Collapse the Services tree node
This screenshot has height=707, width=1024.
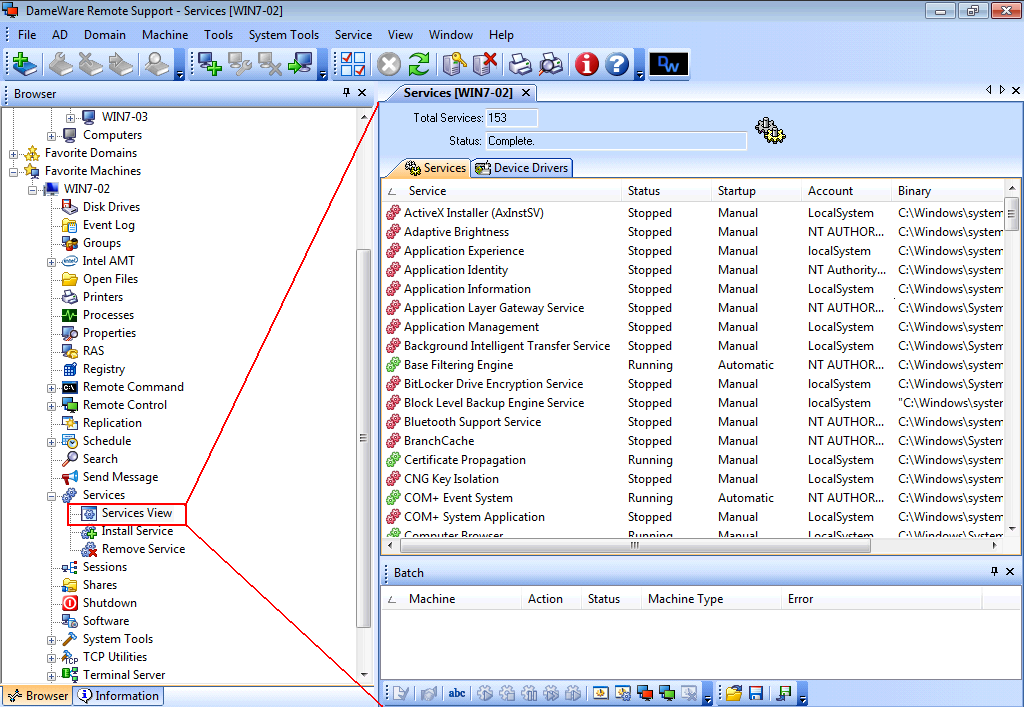coord(51,496)
